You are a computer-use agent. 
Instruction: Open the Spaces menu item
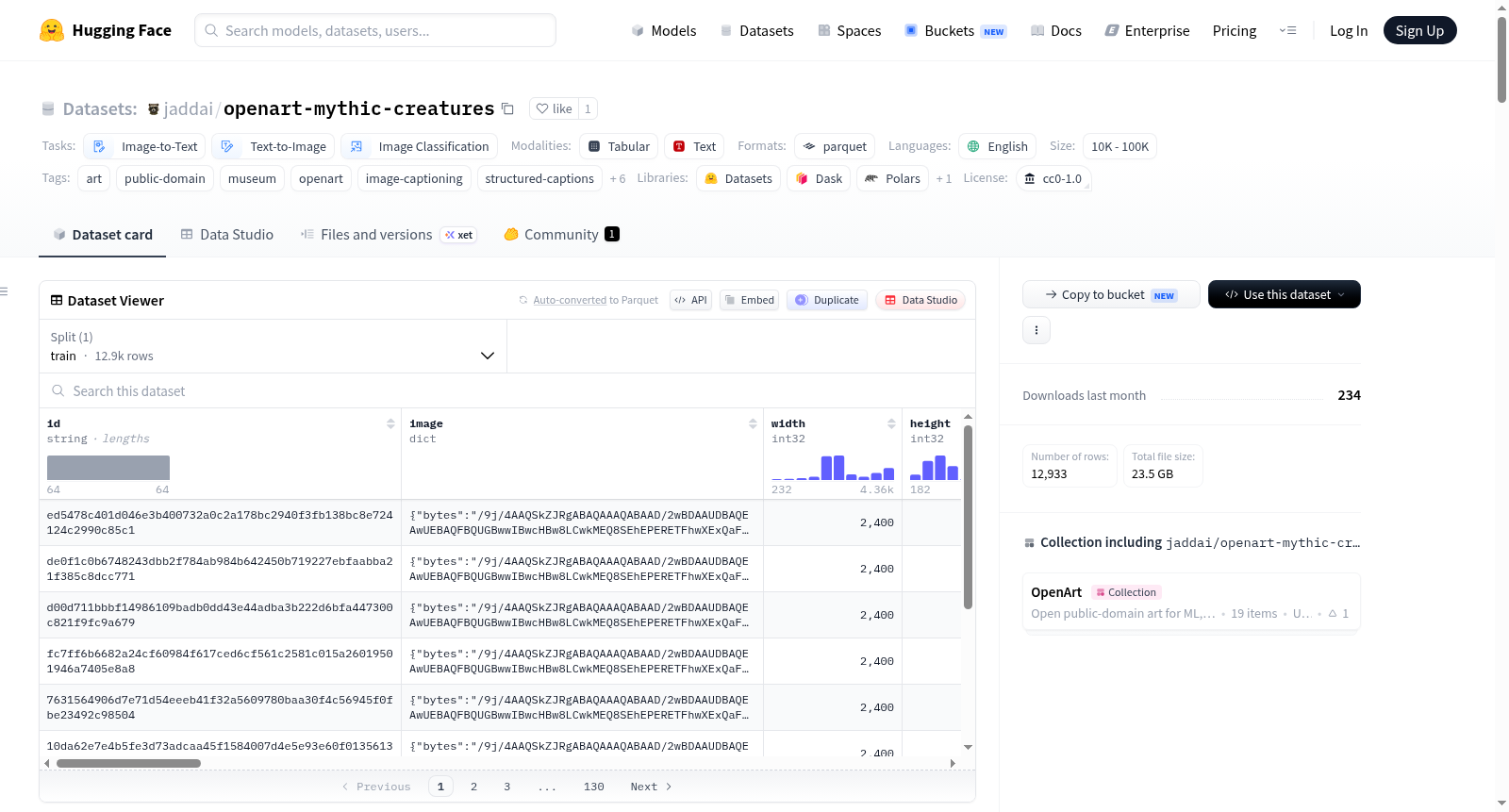click(x=850, y=30)
